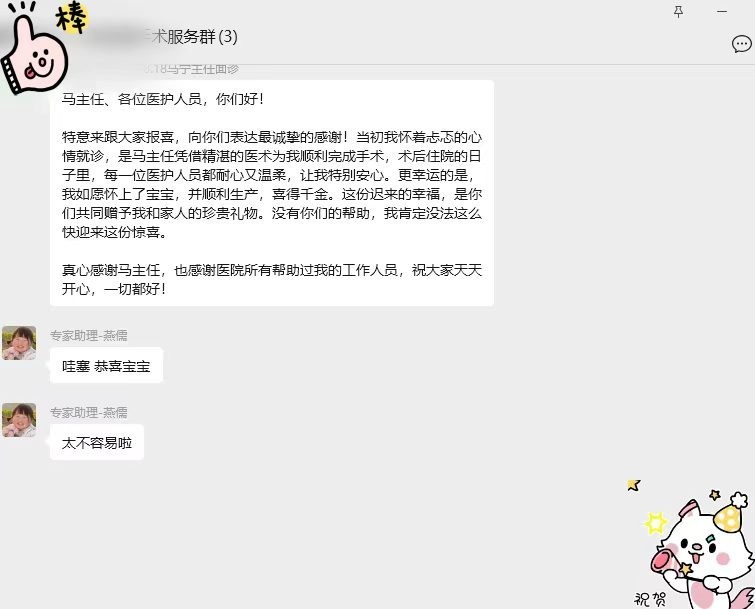Open chat info speech bubble icon
This screenshot has height=609, width=755.
click(x=742, y=44)
